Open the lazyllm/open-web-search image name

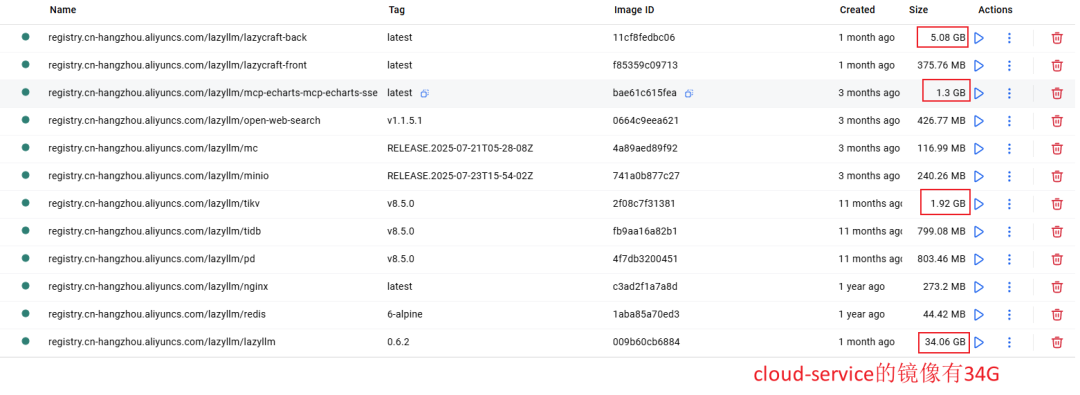pyautogui.click(x=184, y=121)
